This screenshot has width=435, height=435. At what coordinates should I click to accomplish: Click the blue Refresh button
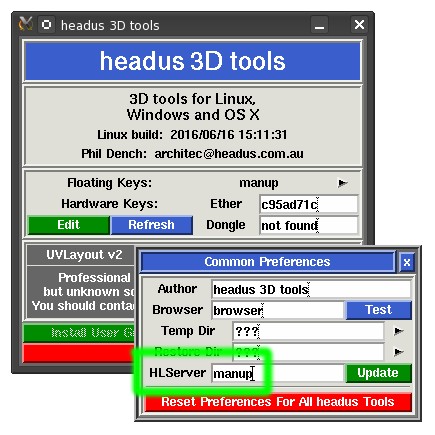pos(152,225)
